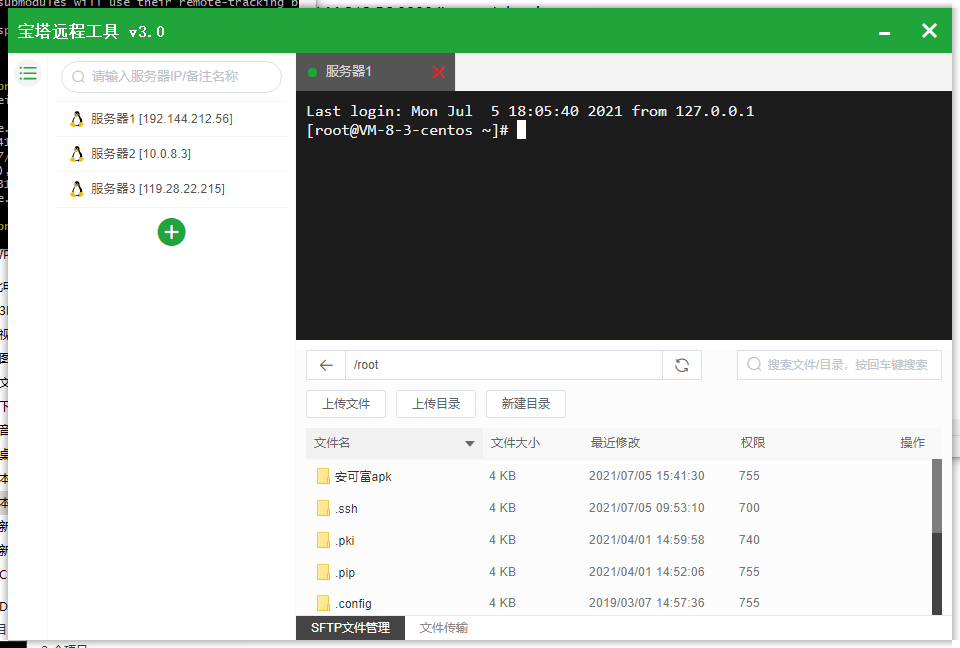Click modified date 2021/04/01 14:52:06
Viewport: 960px width, 648px height.
(x=647, y=571)
